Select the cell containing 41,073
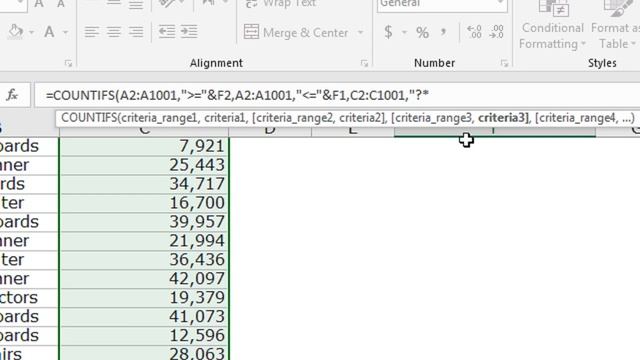The width and height of the screenshot is (640, 360). pyautogui.click(x=144, y=316)
